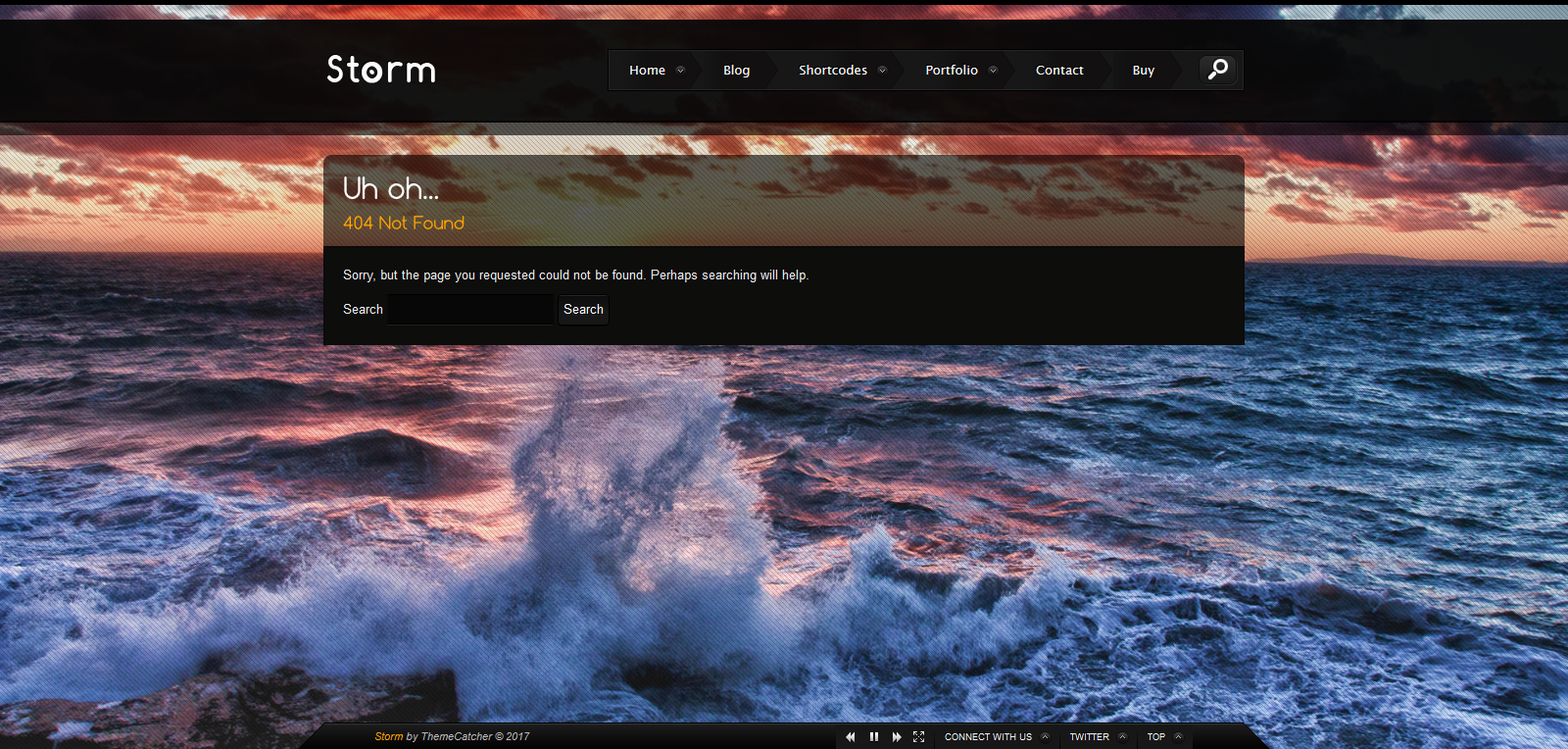Expand the Home menu arrow

coord(680,70)
